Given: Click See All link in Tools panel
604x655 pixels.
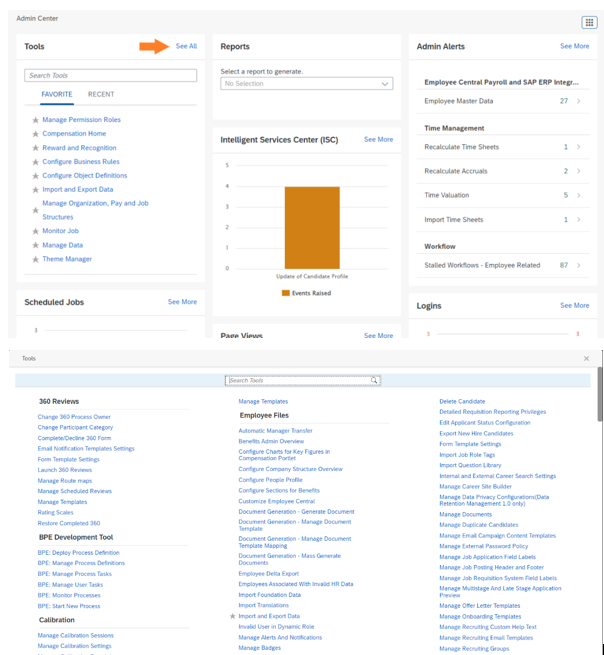Looking at the screenshot, I should pos(186,46).
